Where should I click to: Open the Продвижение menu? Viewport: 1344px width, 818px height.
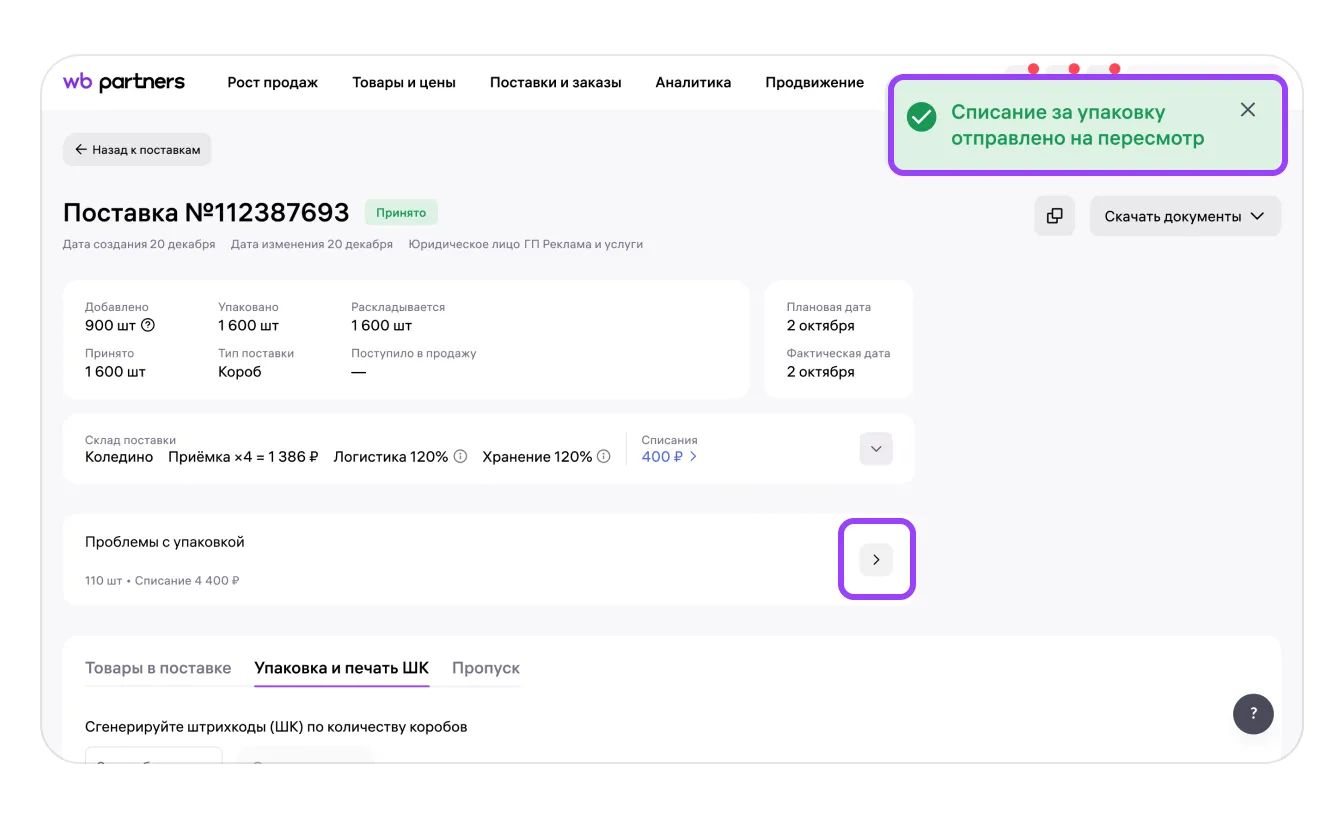tap(814, 82)
